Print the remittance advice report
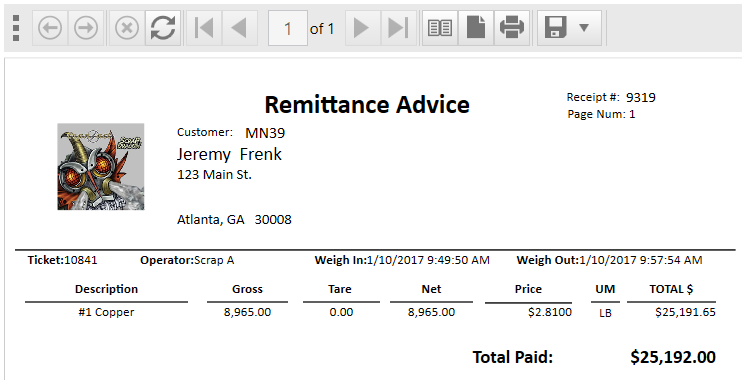This screenshot has width=742, height=380. point(512,28)
